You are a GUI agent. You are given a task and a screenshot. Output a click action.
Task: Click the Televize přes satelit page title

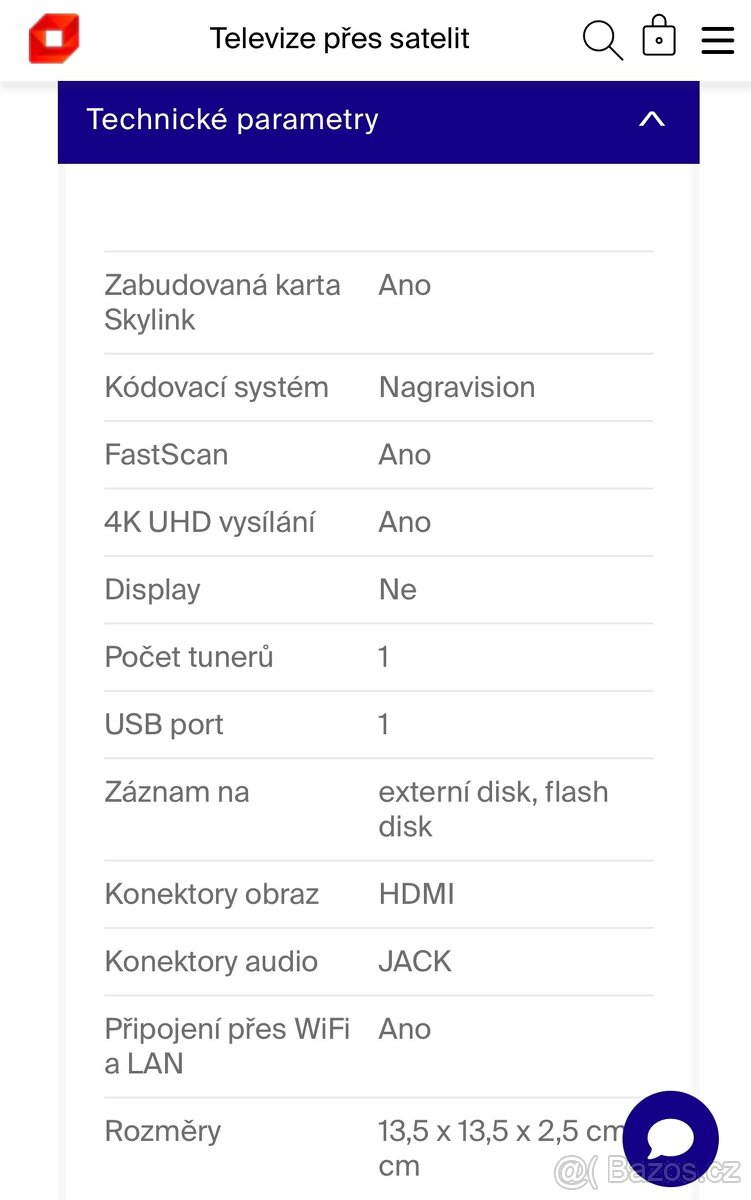tap(339, 38)
